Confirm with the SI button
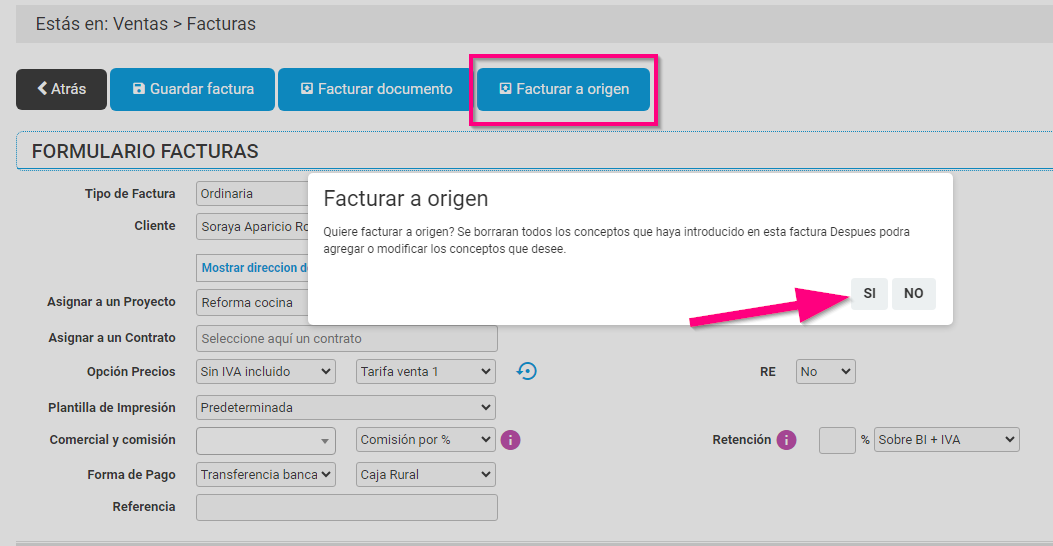Viewport: 1053px width, 546px height. coord(870,293)
